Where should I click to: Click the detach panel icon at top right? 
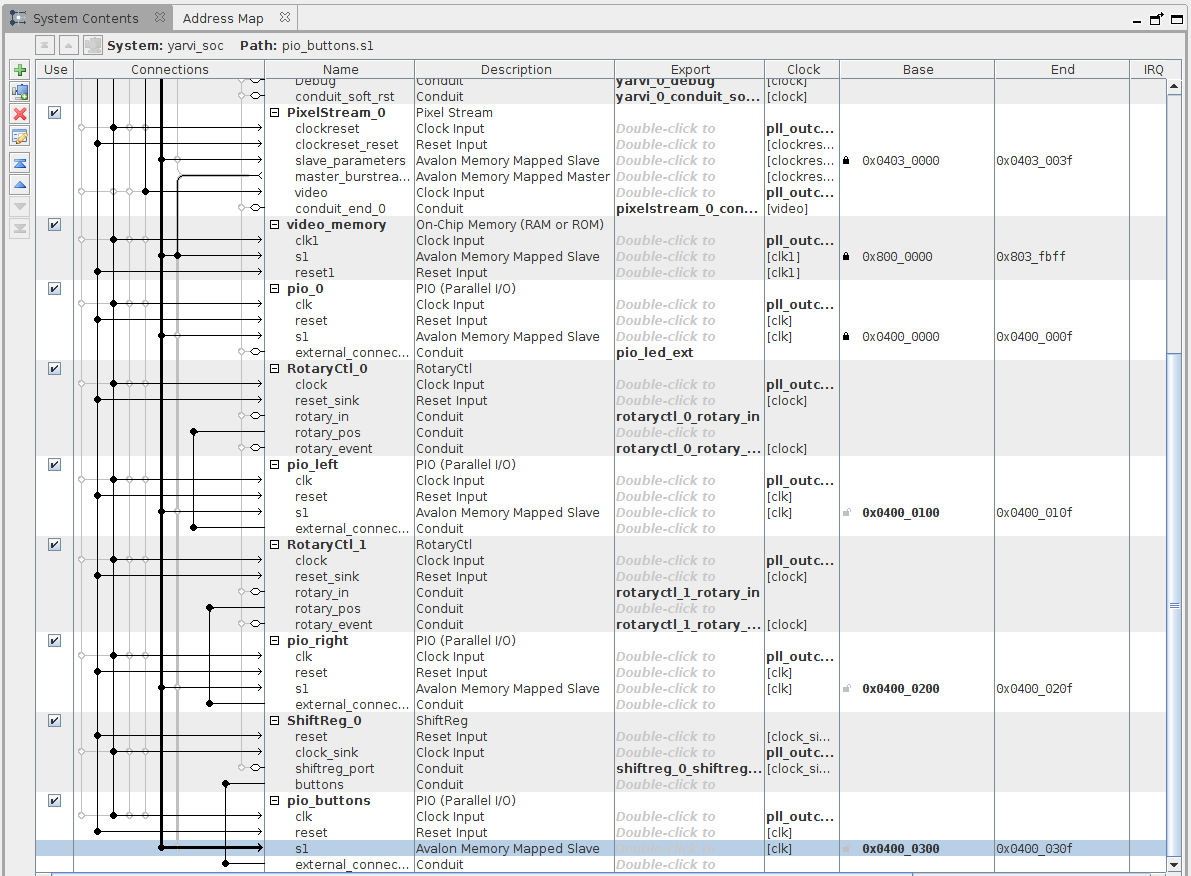1156,20
